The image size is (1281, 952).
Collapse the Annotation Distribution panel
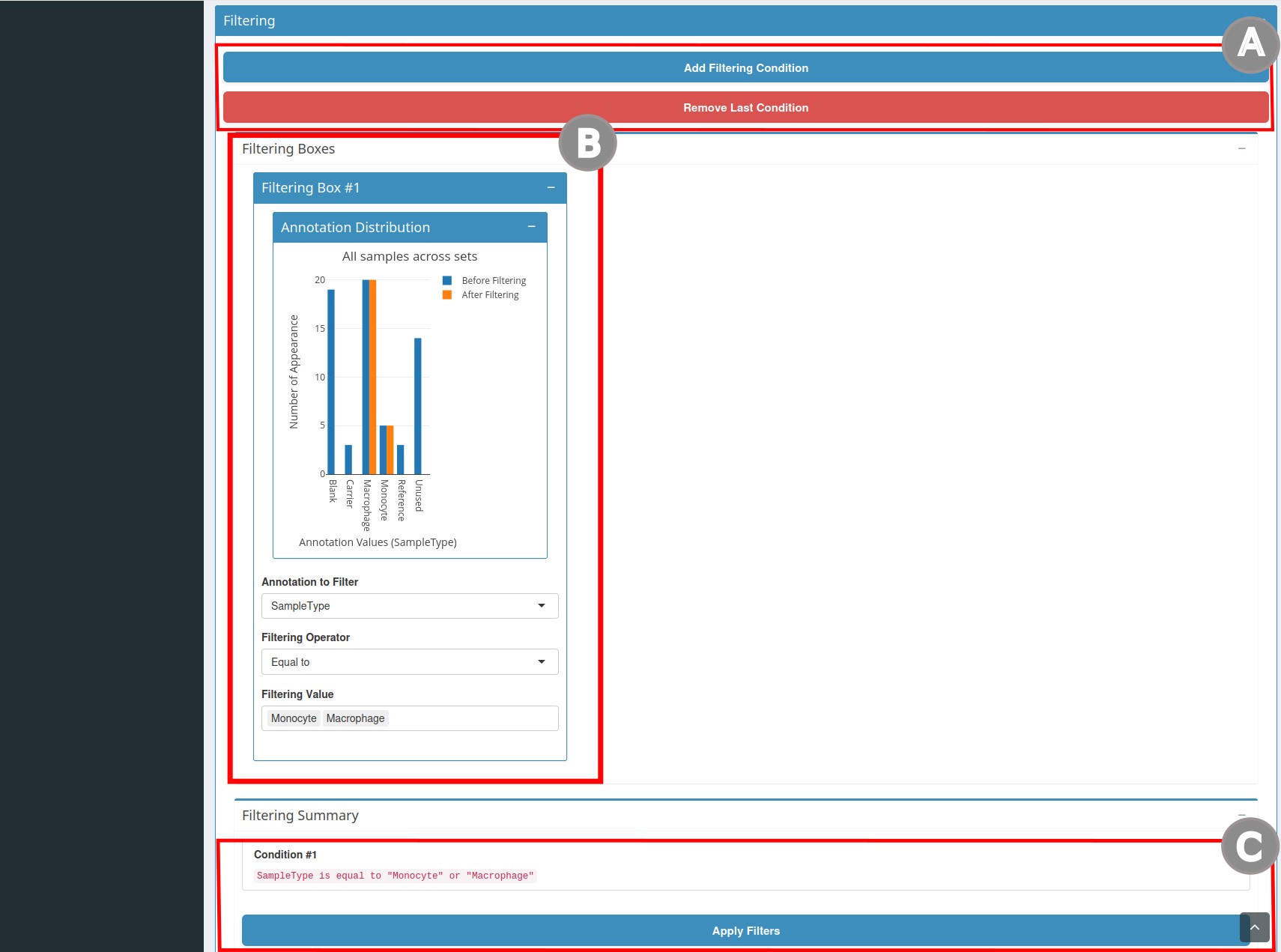tap(531, 226)
